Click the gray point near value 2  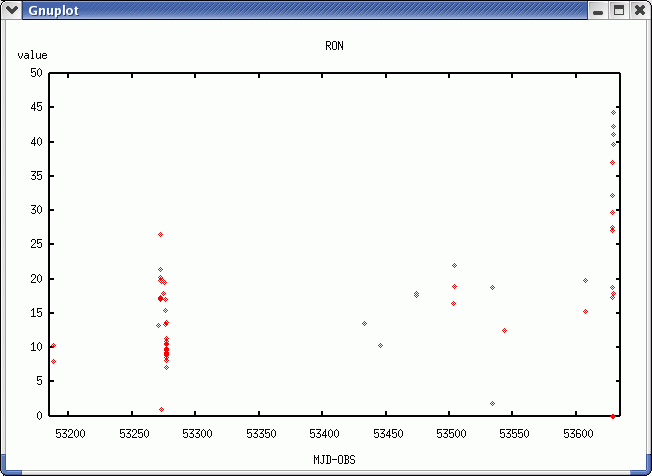coord(492,403)
